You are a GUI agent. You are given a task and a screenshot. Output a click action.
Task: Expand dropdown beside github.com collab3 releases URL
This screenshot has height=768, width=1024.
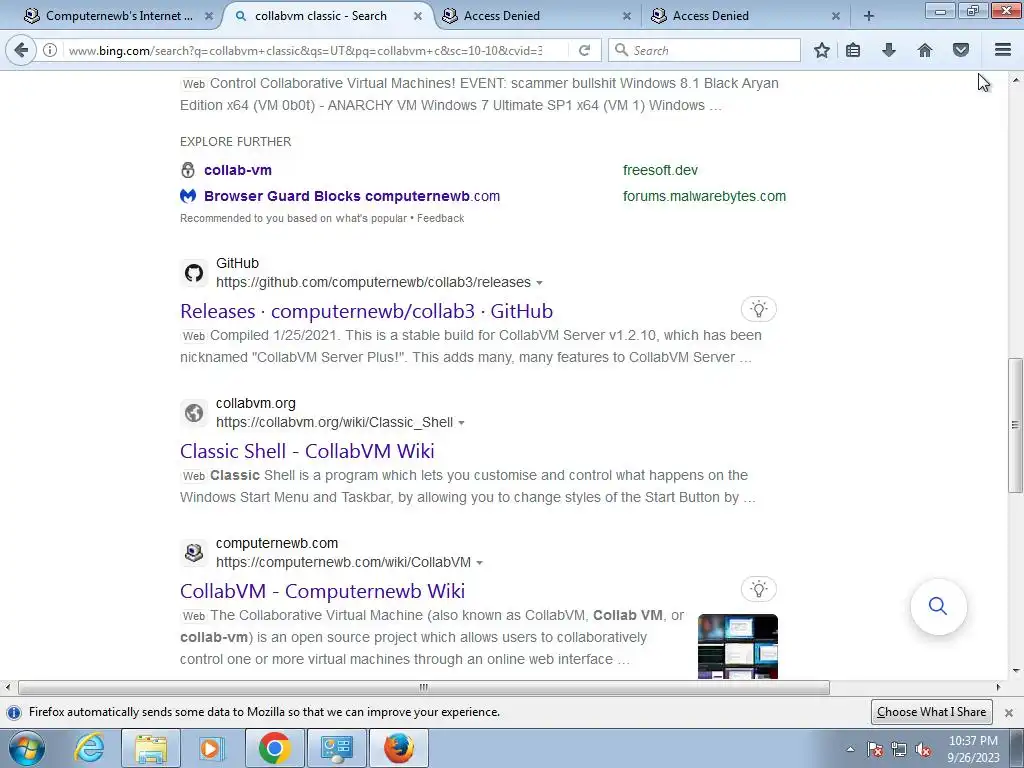click(x=539, y=283)
